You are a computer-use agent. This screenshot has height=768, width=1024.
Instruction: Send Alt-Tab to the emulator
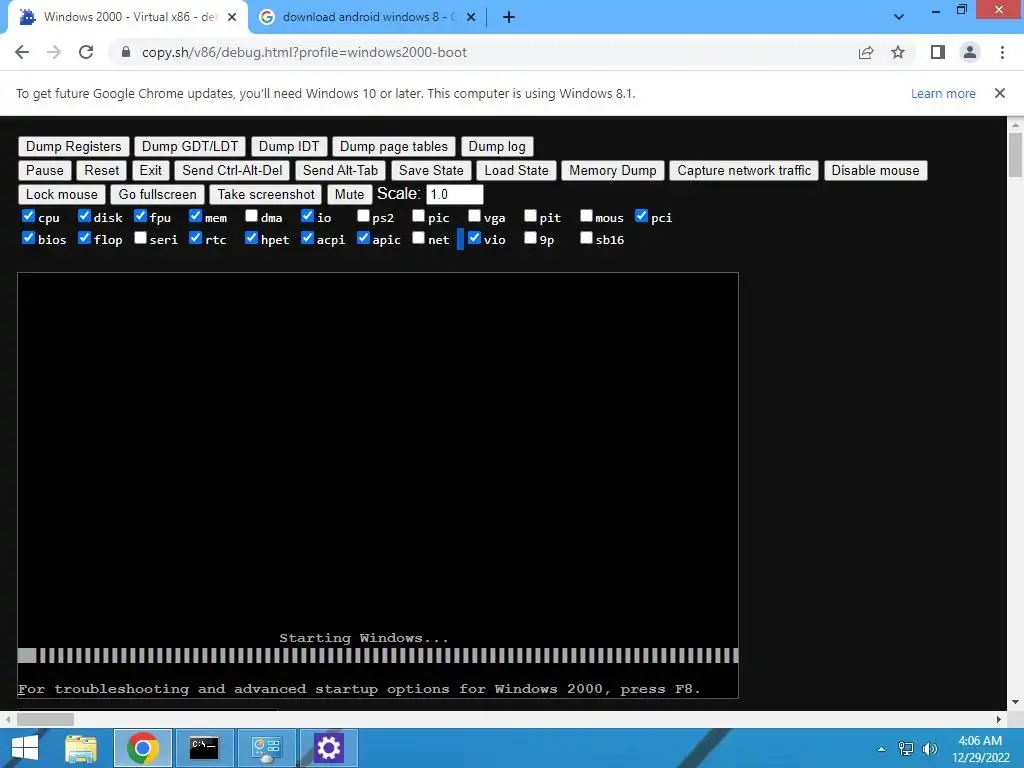(340, 170)
